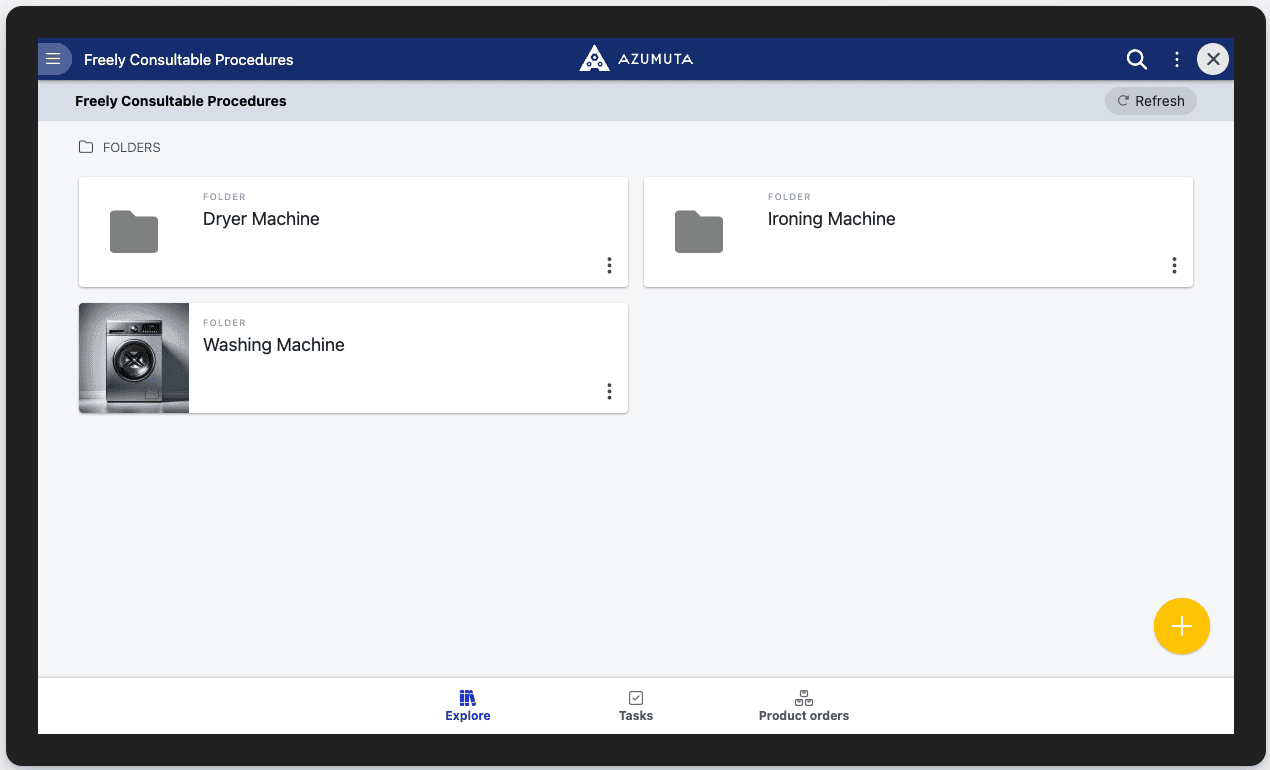Click the Washing Machine thumbnail image

pos(134,358)
